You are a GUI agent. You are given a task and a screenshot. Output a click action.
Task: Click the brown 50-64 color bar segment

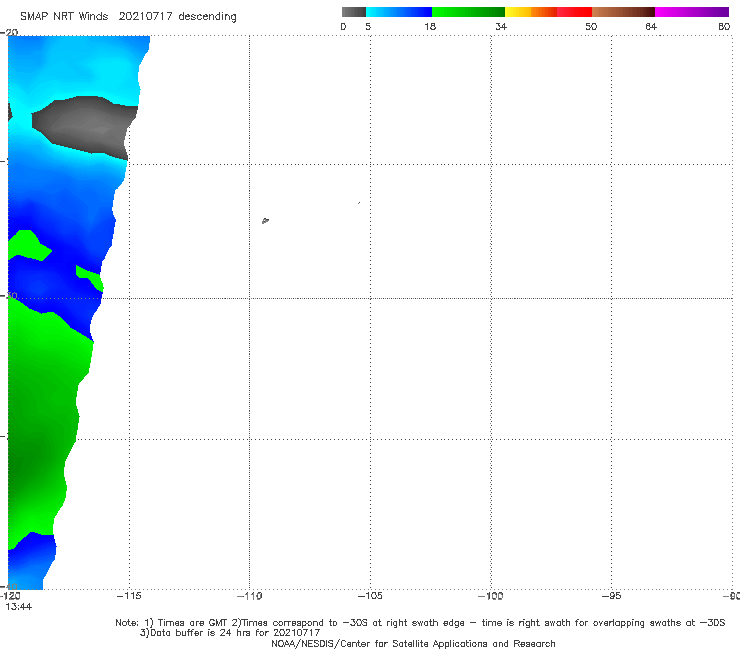point(623,12)
